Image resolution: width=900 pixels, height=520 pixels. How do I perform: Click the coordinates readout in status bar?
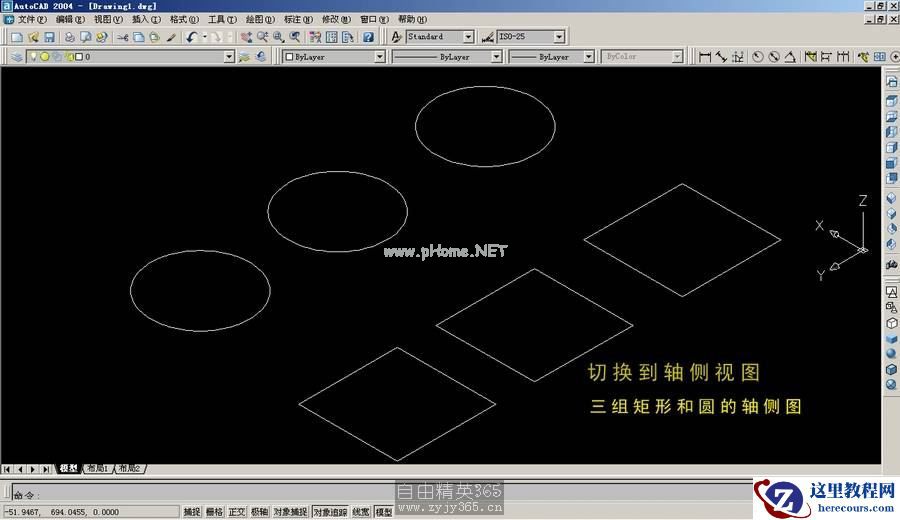(x=91, y=512)
